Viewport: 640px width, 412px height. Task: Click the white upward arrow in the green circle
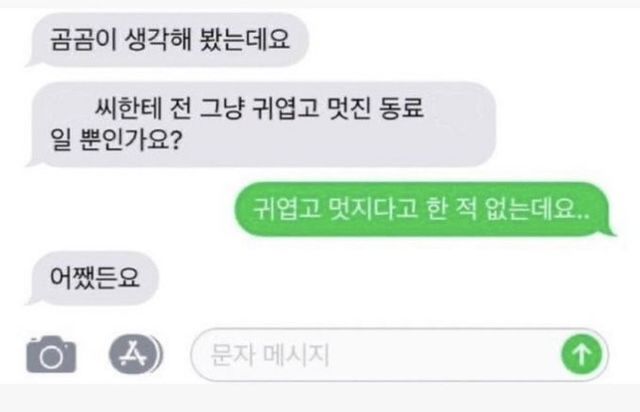click(582, 354)
